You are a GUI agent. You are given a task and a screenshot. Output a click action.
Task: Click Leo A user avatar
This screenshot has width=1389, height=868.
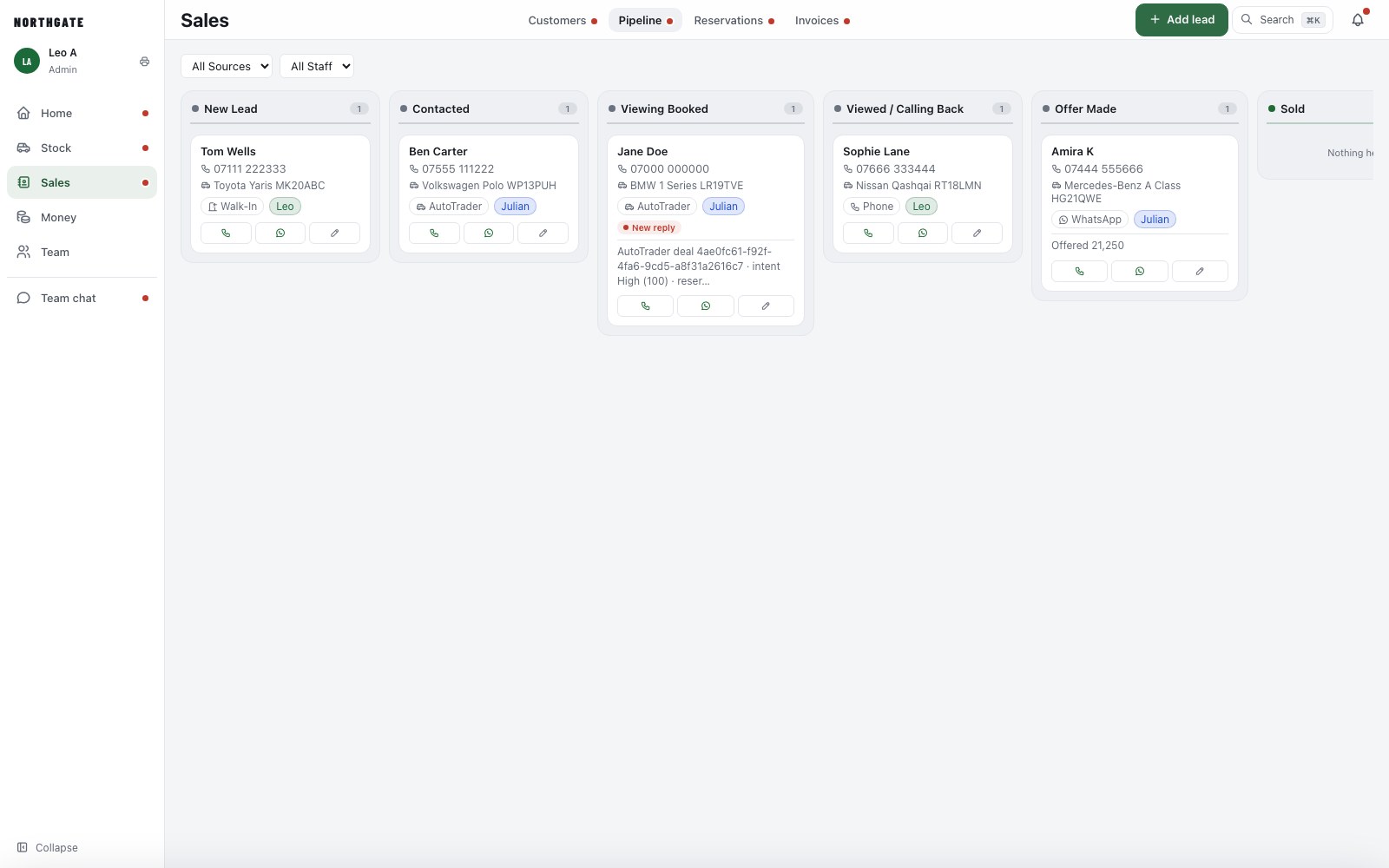(27, 61)
